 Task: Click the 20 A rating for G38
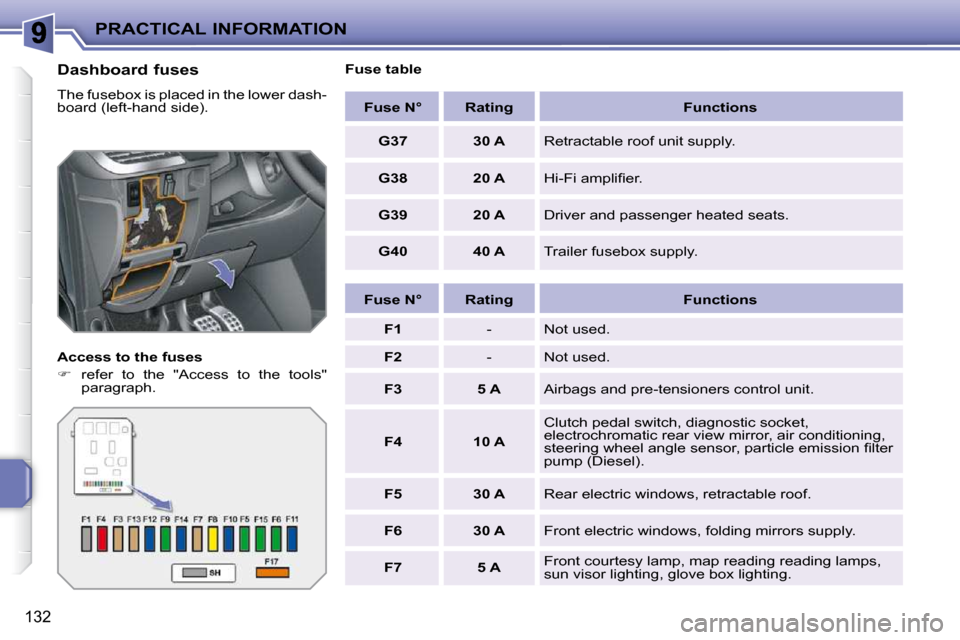(489, 178)
